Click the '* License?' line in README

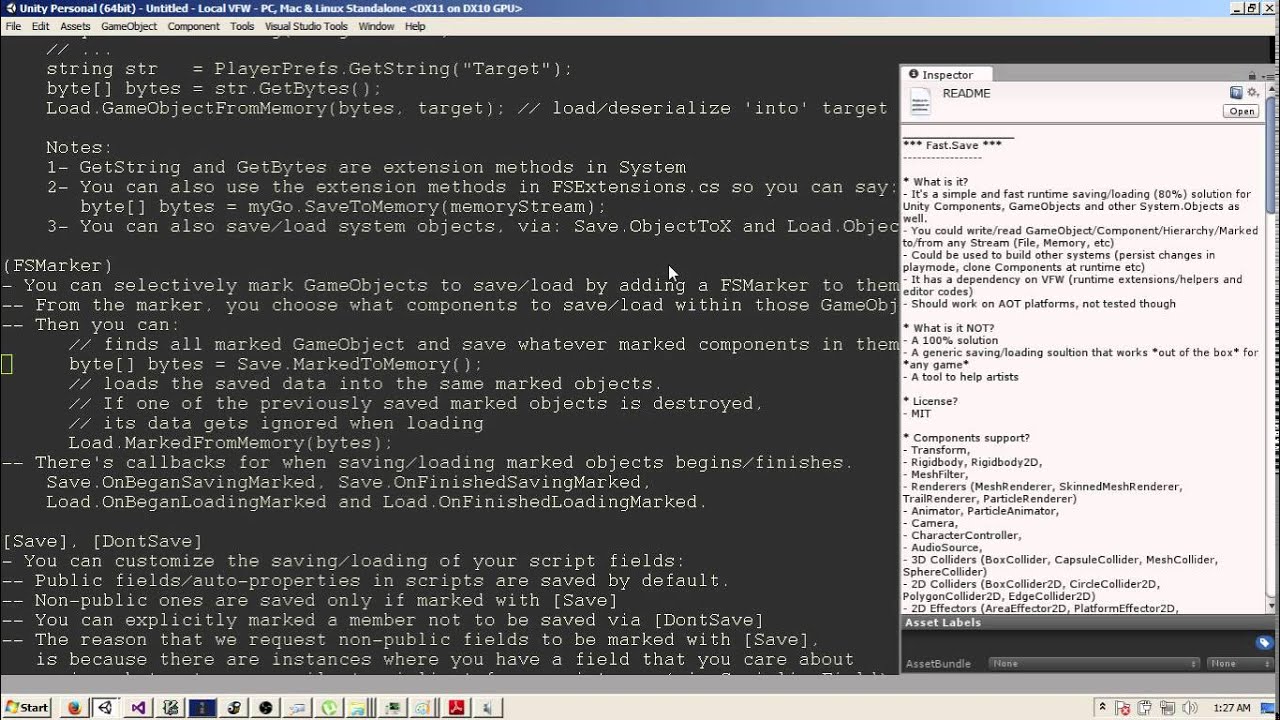click(x=930, y=401)
